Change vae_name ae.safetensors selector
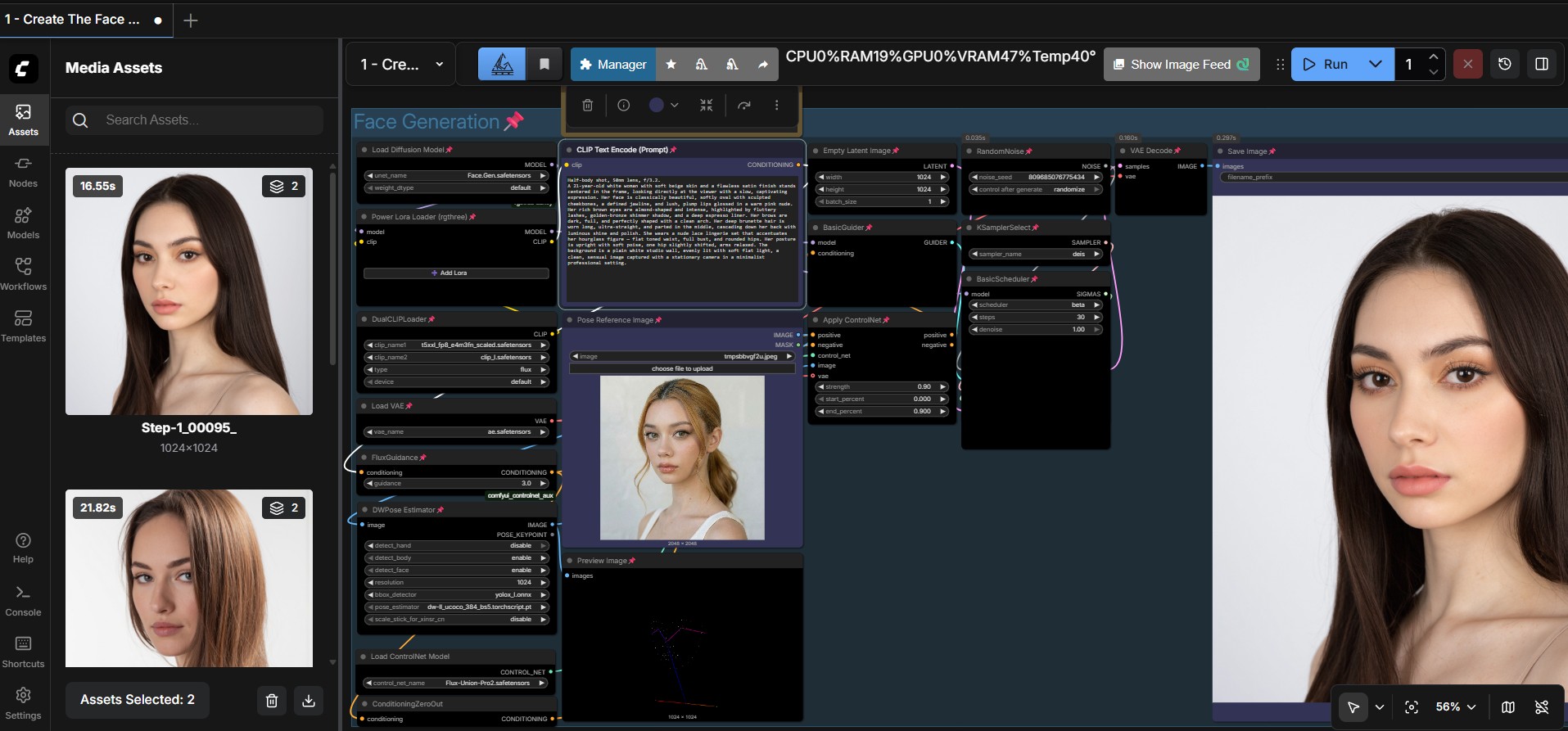This screenshot has height=731, width=1568. 457,431
